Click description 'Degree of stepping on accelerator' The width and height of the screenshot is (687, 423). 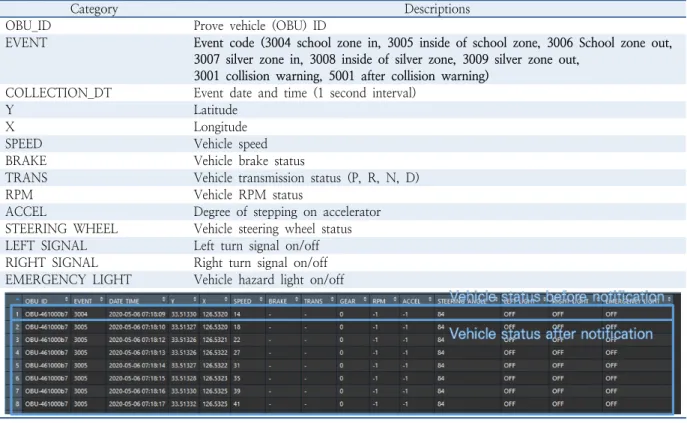(x=287, y=212)
